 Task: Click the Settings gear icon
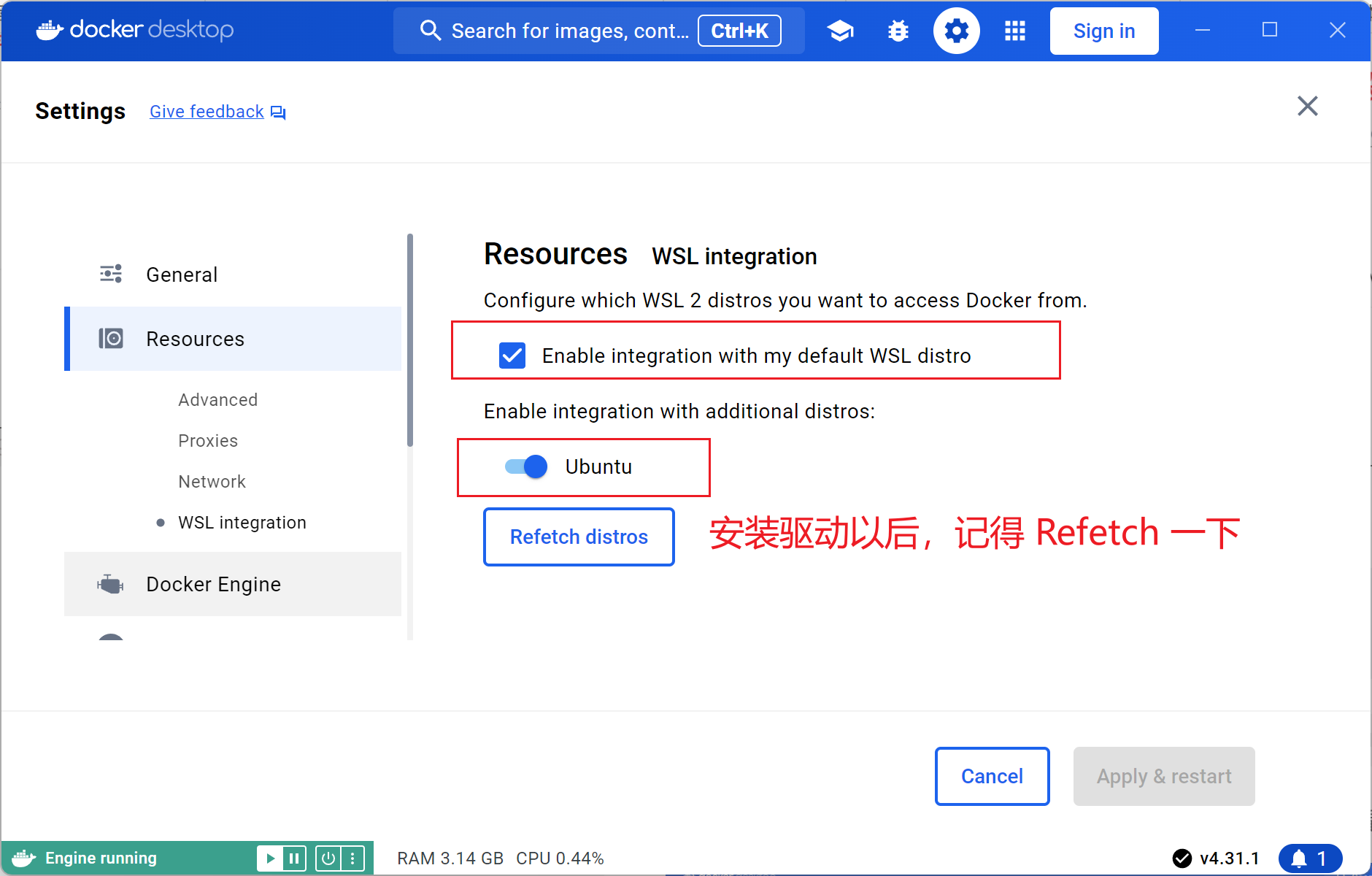click(x=956, y=31)
